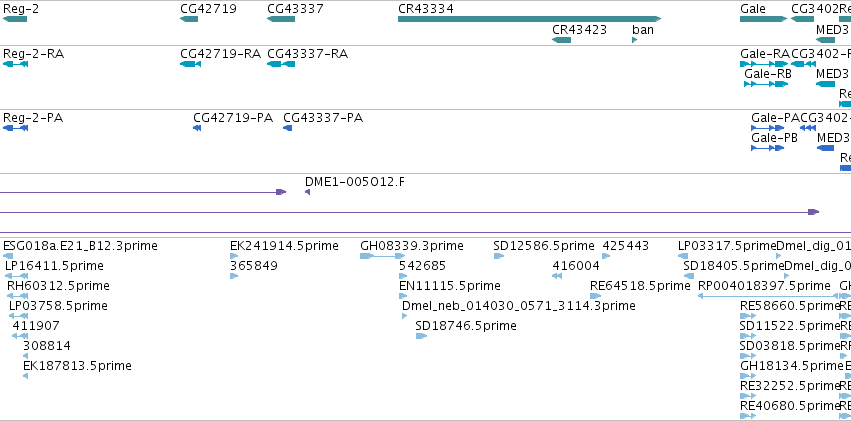Click the 365849 feature label
This screenshot has height=421, width=851.
(254, 266)
